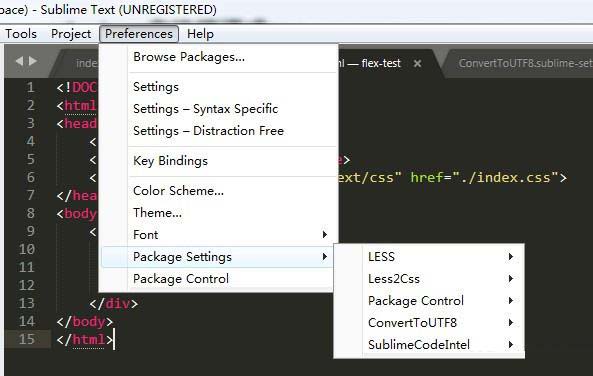Open the Tools menu
593x376 pixels.
coord(21,34)
